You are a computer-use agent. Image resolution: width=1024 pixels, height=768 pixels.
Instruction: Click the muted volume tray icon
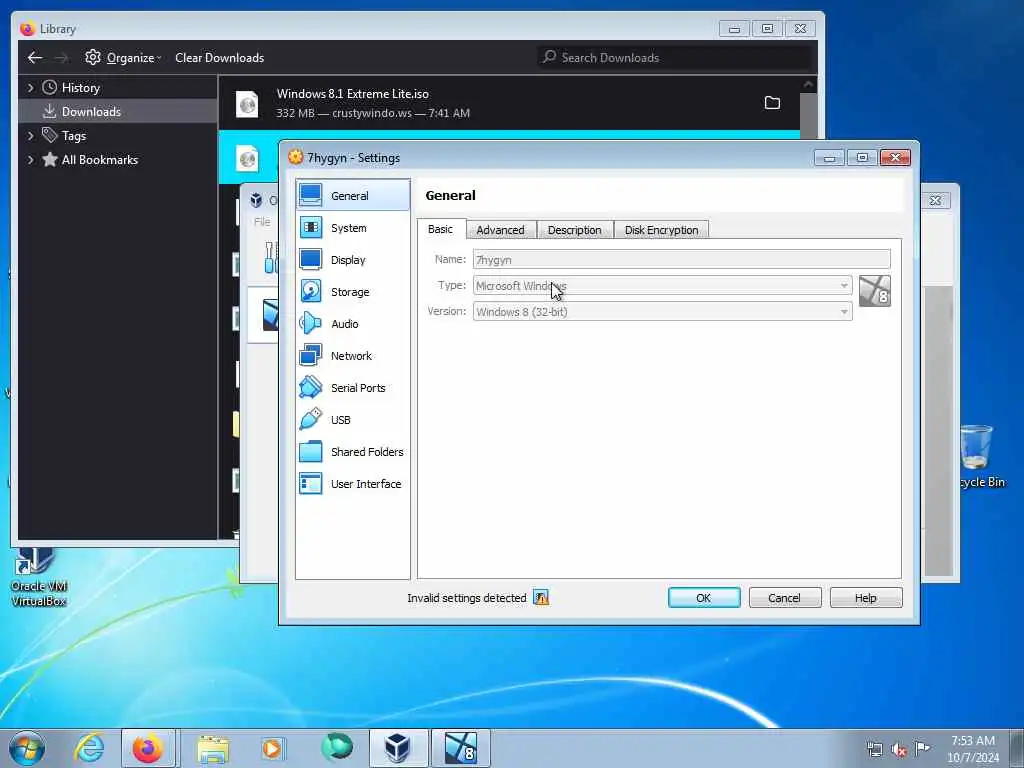899,749
